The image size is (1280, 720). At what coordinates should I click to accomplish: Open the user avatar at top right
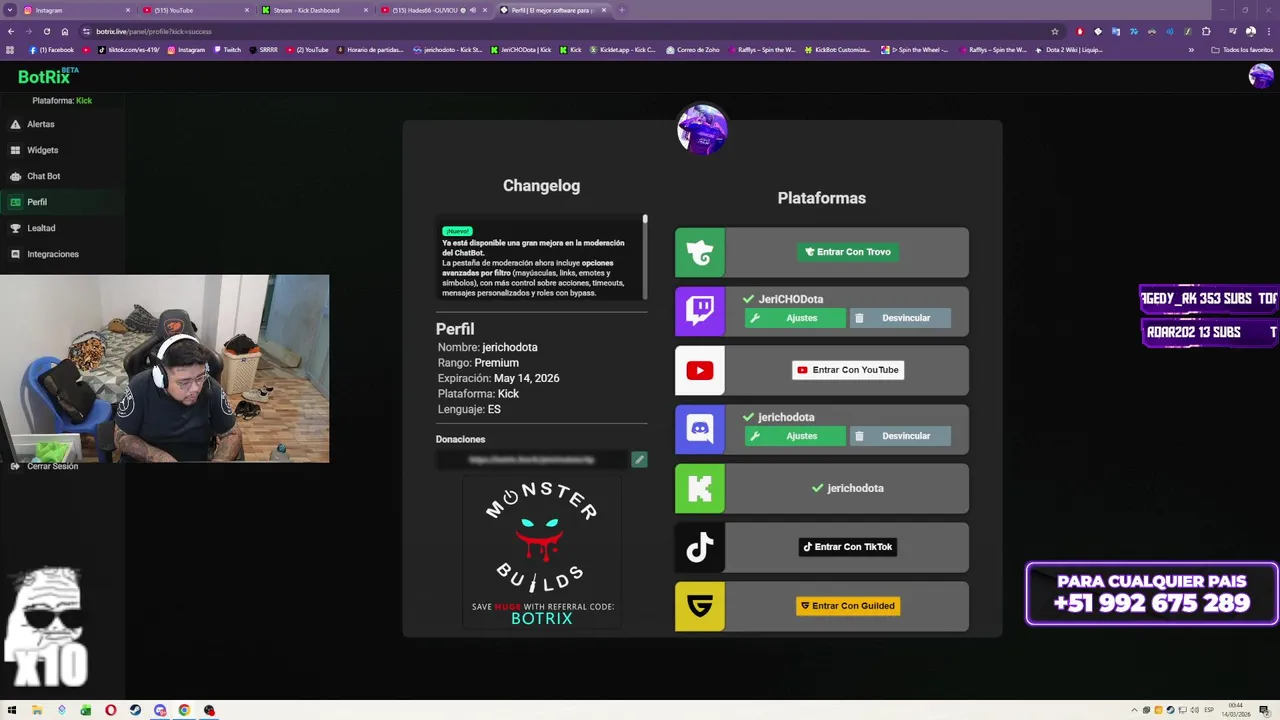click(1261, 76)
